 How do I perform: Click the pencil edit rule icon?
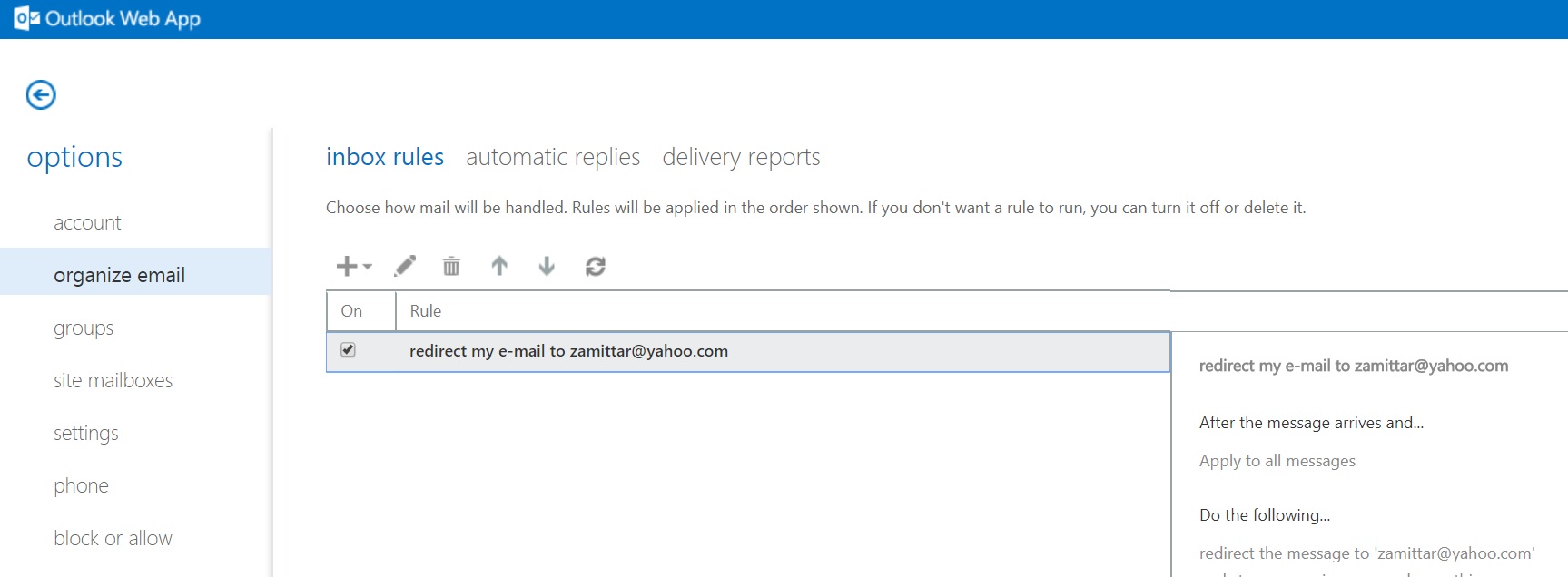(405, 266)
